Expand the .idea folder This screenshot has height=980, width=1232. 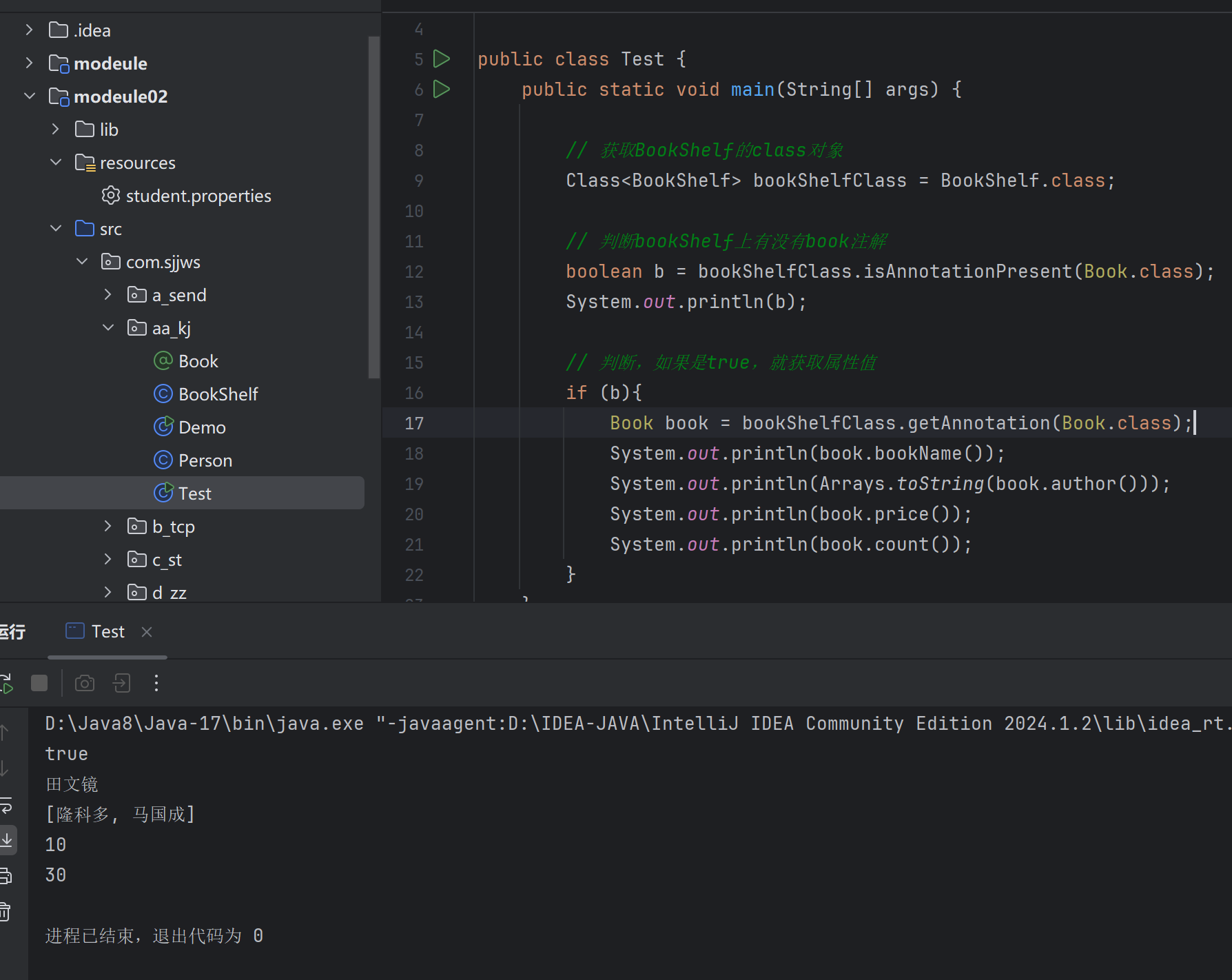click(29, 30)
